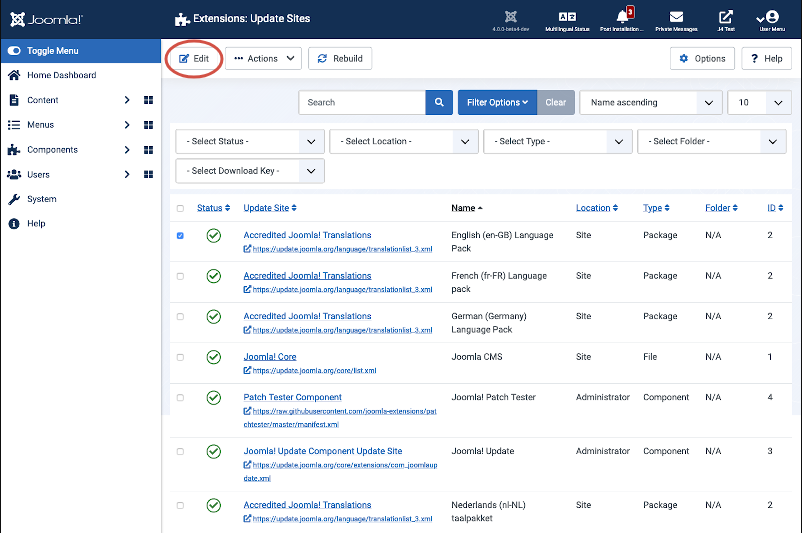Check the Patch Tester Component row checkbox

click(180, 397)
